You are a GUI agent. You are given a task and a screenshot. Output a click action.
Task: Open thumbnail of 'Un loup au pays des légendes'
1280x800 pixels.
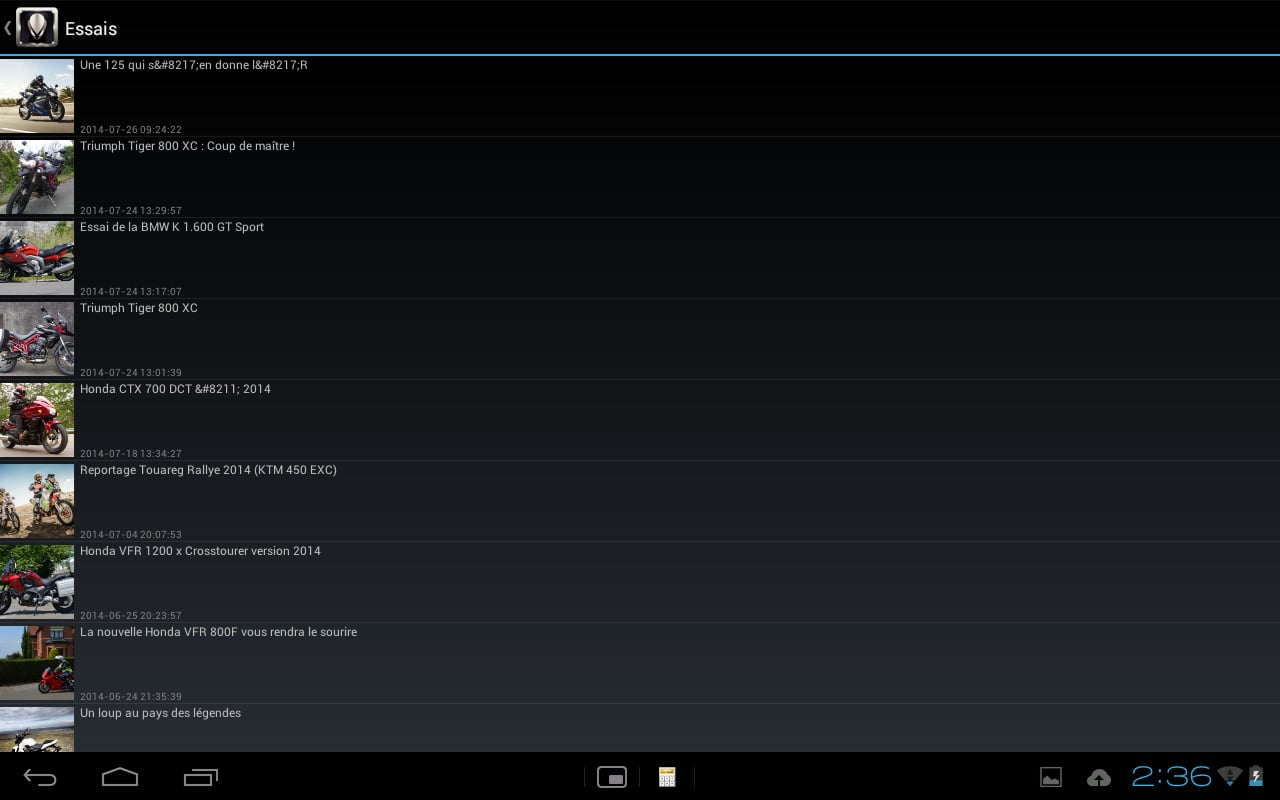(37, 730)
